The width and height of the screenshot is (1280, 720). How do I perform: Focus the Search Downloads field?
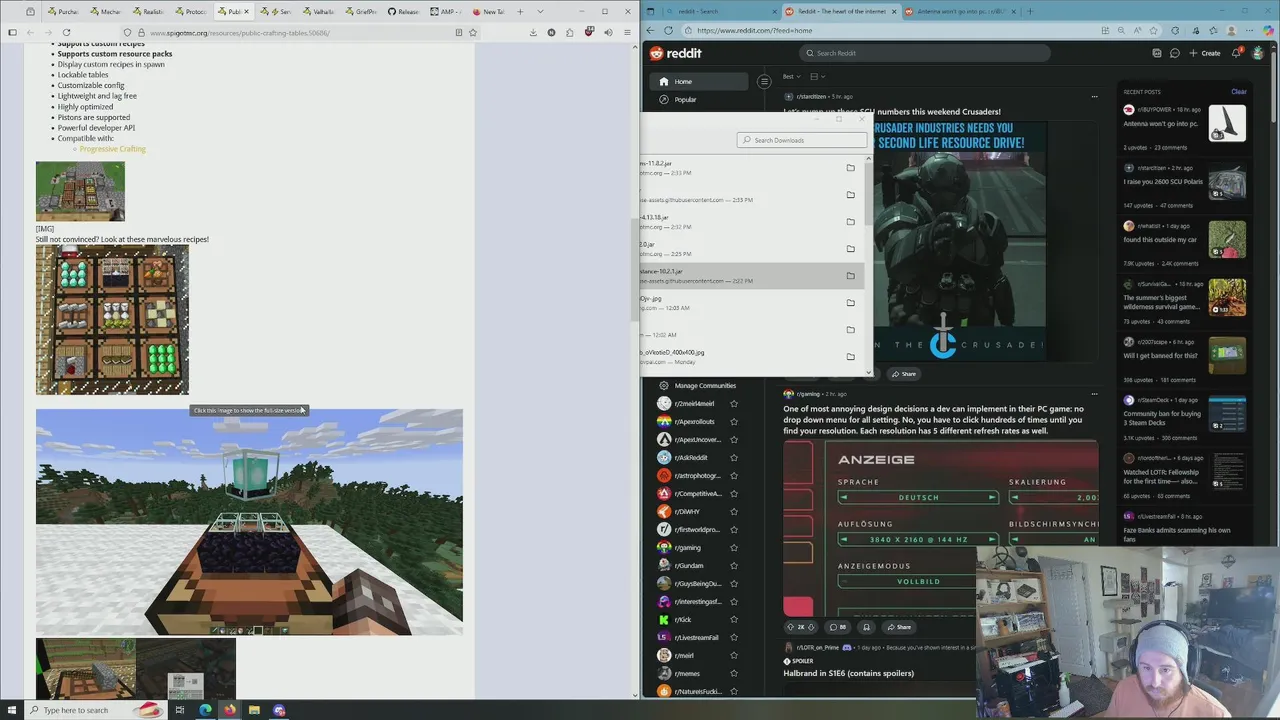[802, 140]
